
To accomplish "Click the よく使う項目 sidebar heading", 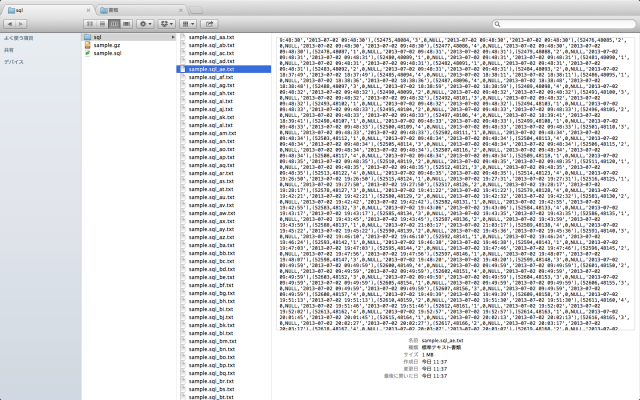I will tap(18, 38).
